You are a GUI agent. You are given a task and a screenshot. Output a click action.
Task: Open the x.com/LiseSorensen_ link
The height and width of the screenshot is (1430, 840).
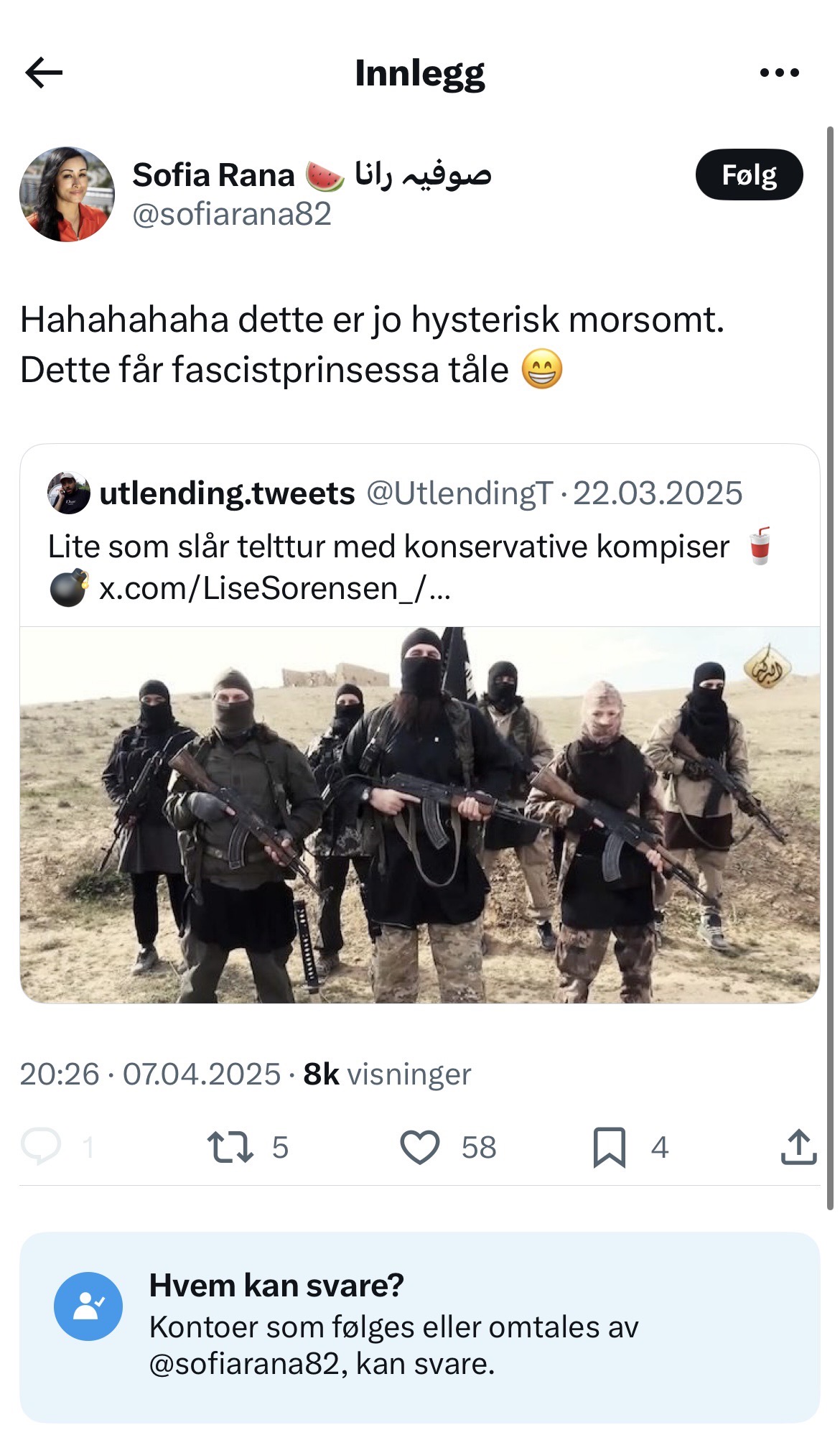click(x=274, y=589)
